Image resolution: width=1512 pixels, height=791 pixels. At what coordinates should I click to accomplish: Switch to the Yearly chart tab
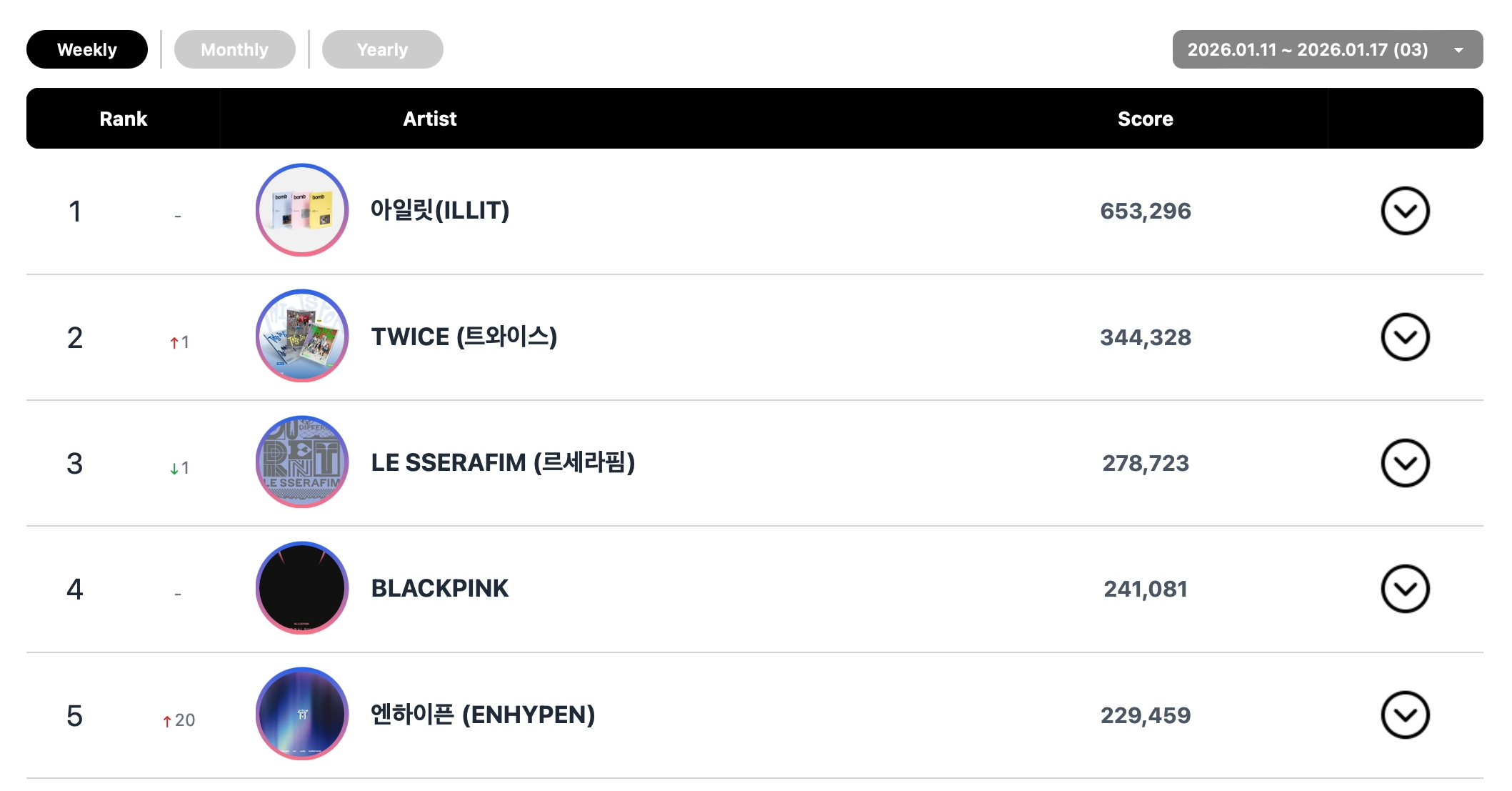382,49
